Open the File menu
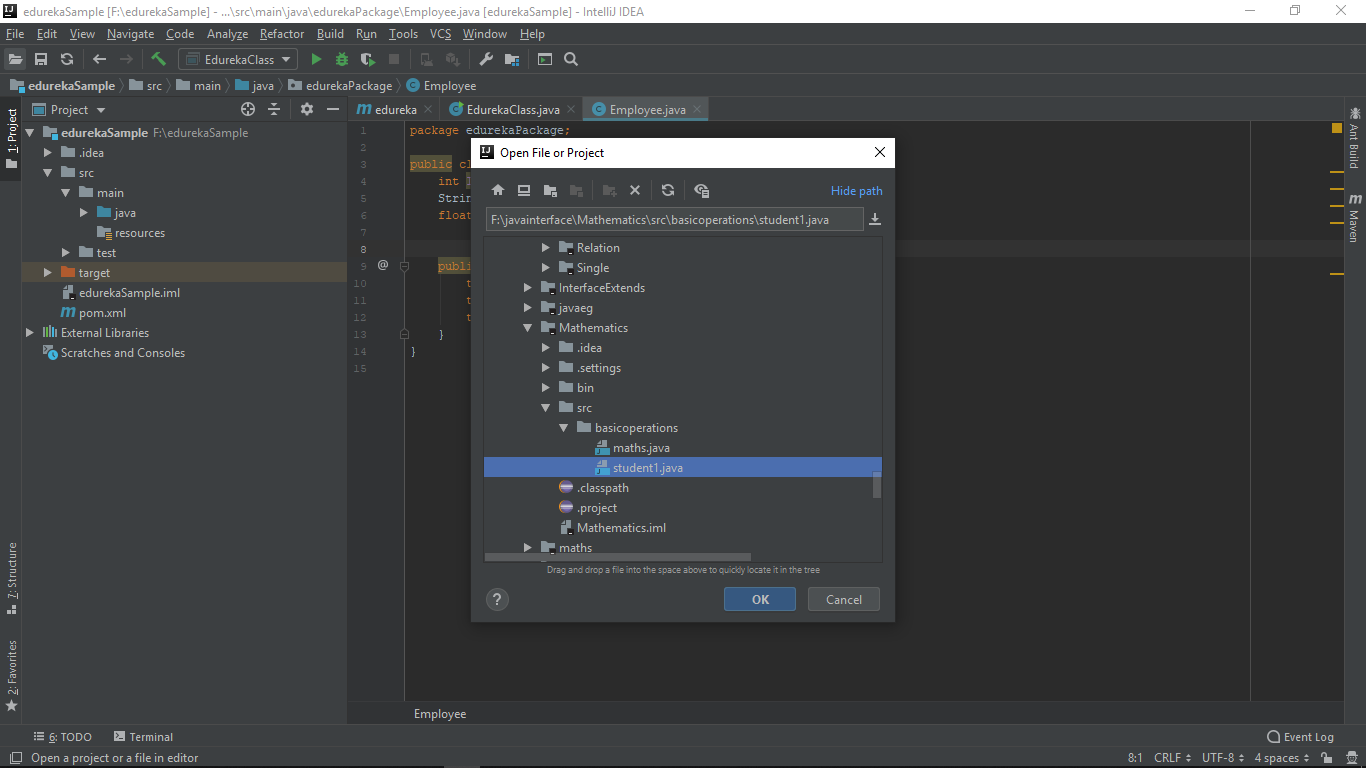Image resolution: width=1366 pixels, height=768 pixels. [x=15, y=34]
